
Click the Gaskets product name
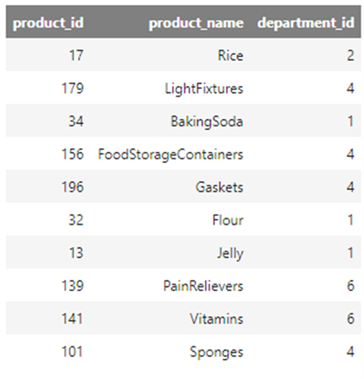click(x=219, y=187)
